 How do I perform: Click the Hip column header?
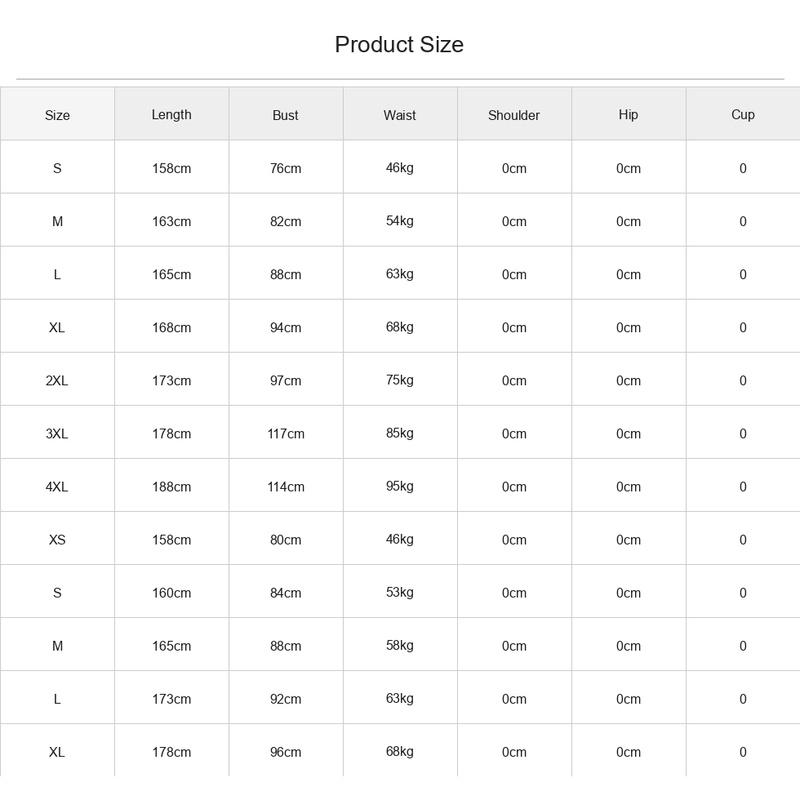pyautogui.click(x=629, y=115)
